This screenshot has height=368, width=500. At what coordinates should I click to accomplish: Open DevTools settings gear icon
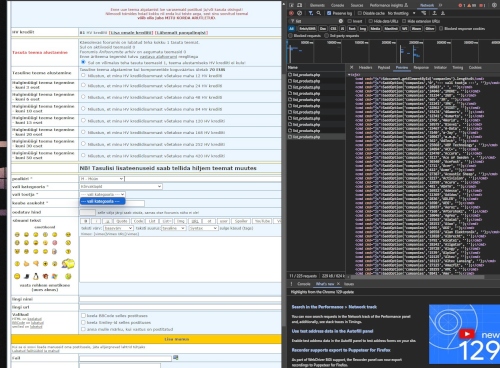(x=494, y=5)
